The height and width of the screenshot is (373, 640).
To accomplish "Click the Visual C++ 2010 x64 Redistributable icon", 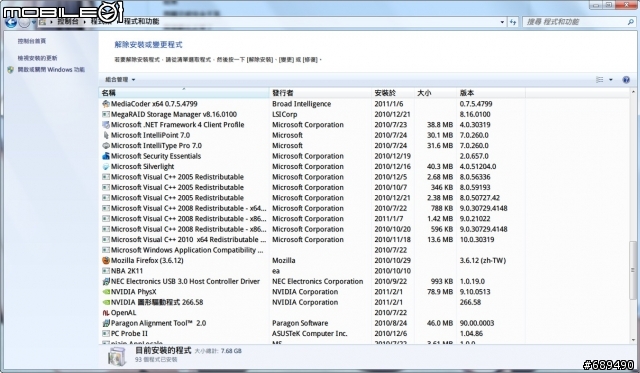I will [106, 240].
